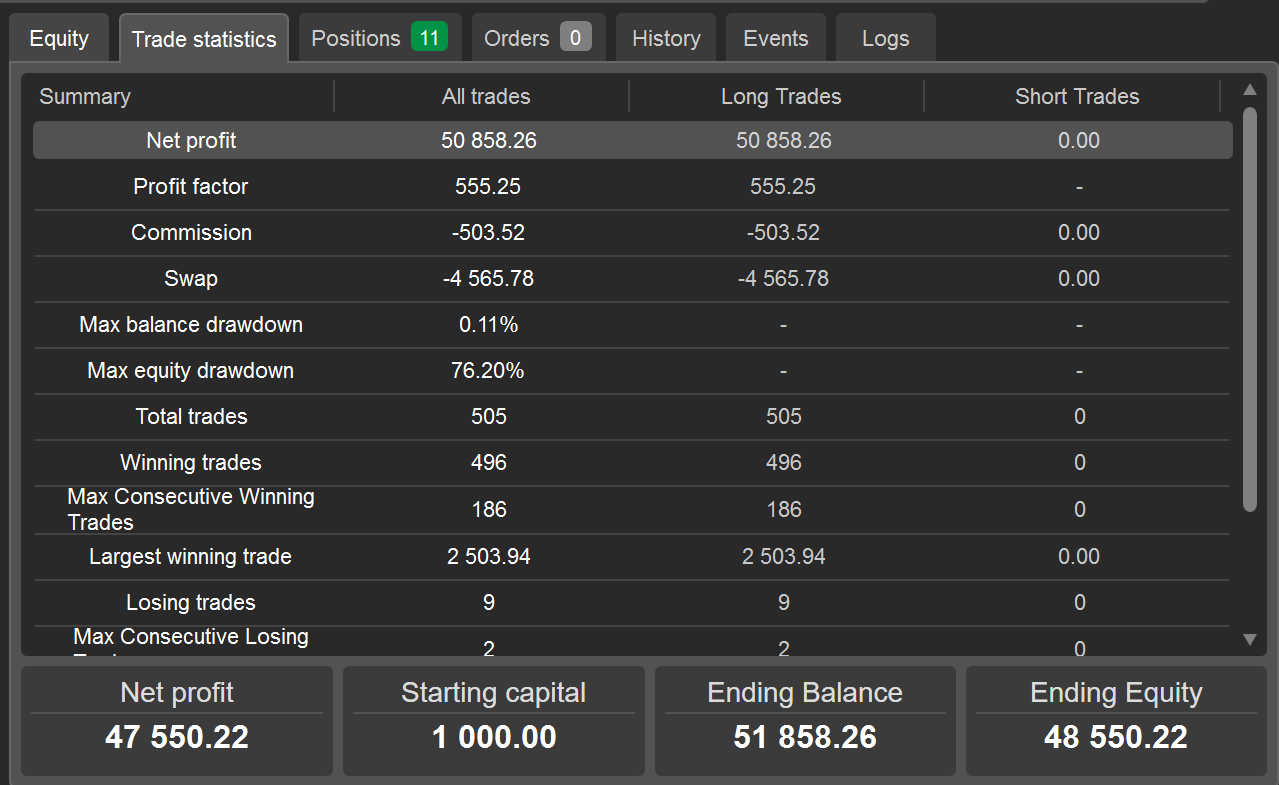Click the Short Trades column header
Viewport: 1279px width, 785px height.
coord(1077,97)
